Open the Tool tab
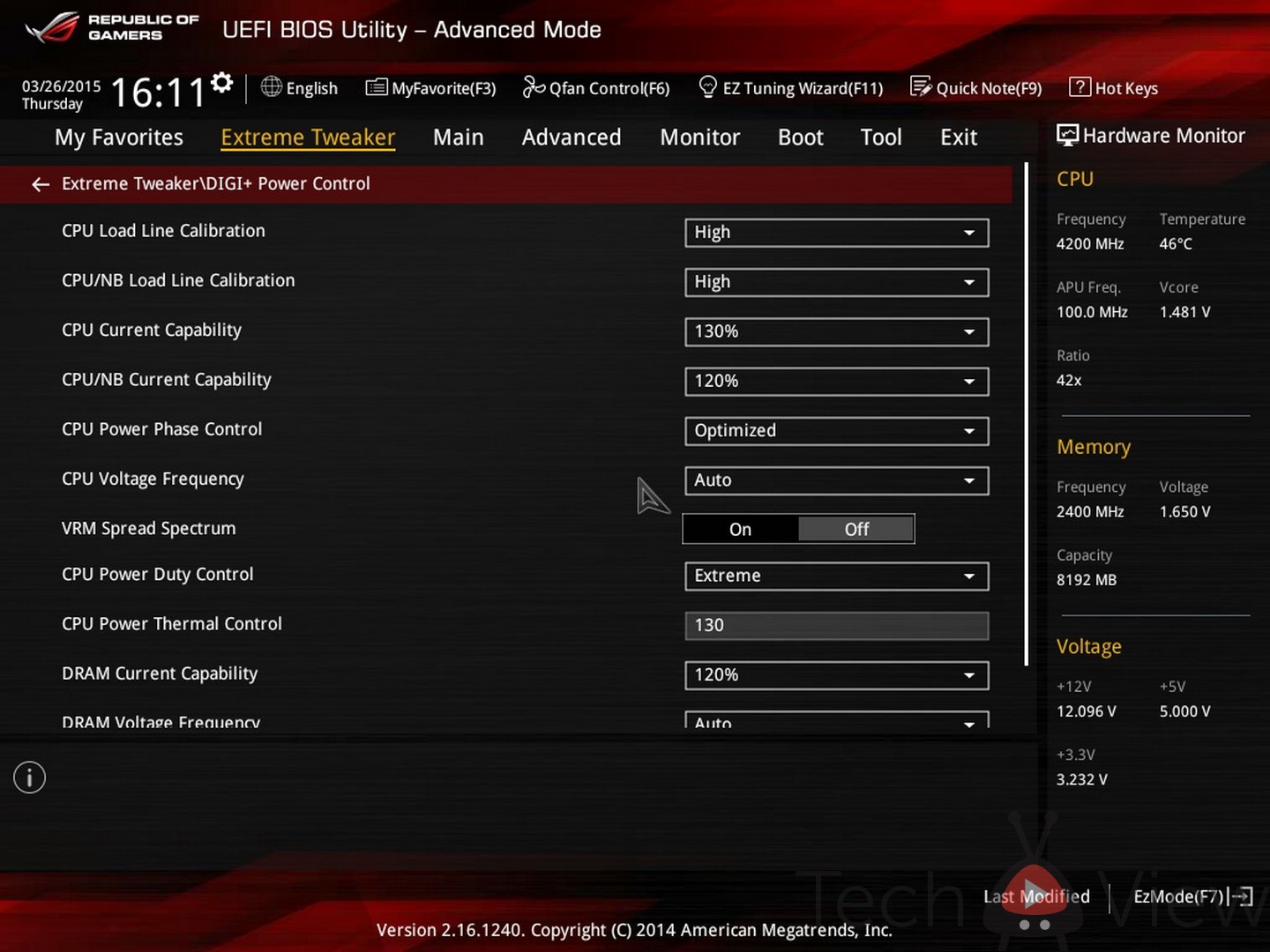The width and height of the screenshot is (1270, 952). click(881, 138)
